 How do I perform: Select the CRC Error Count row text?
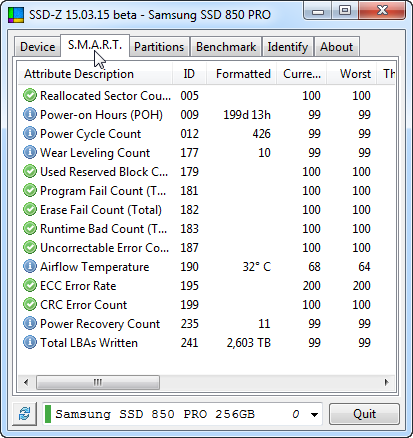(x=83, y=305)
